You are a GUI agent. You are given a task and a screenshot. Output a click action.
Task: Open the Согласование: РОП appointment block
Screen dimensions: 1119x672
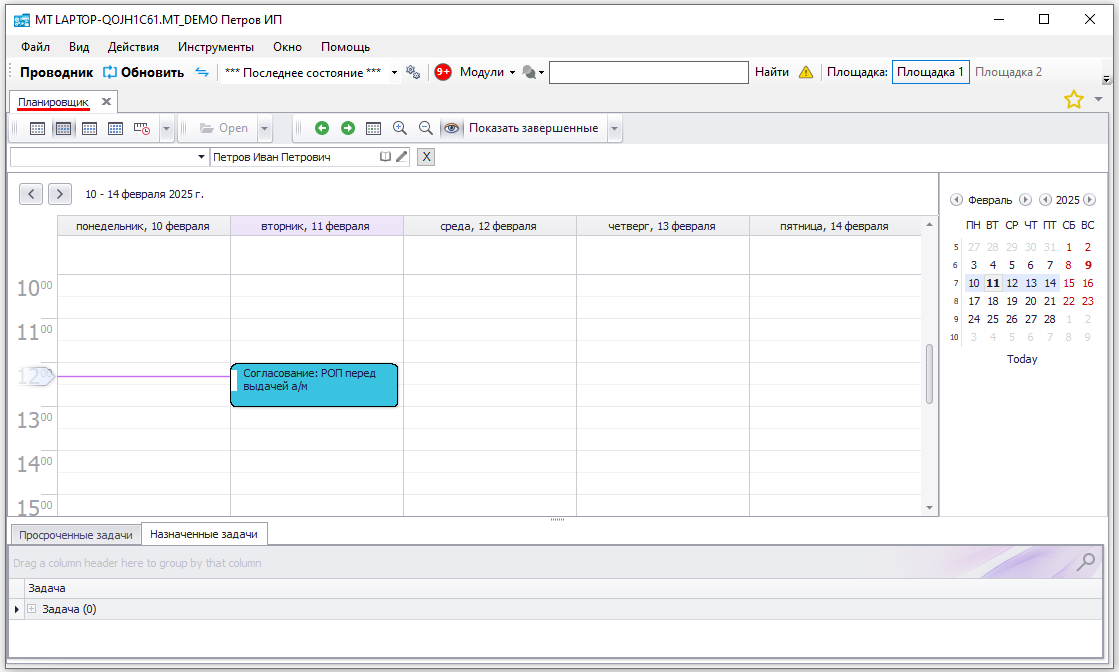pos(315,385)
